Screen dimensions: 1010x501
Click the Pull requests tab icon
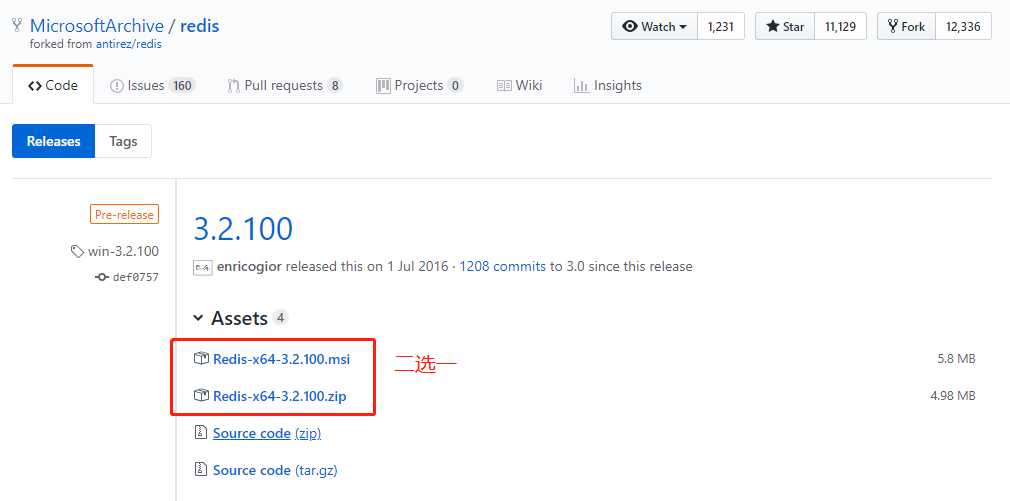(234, 86)
